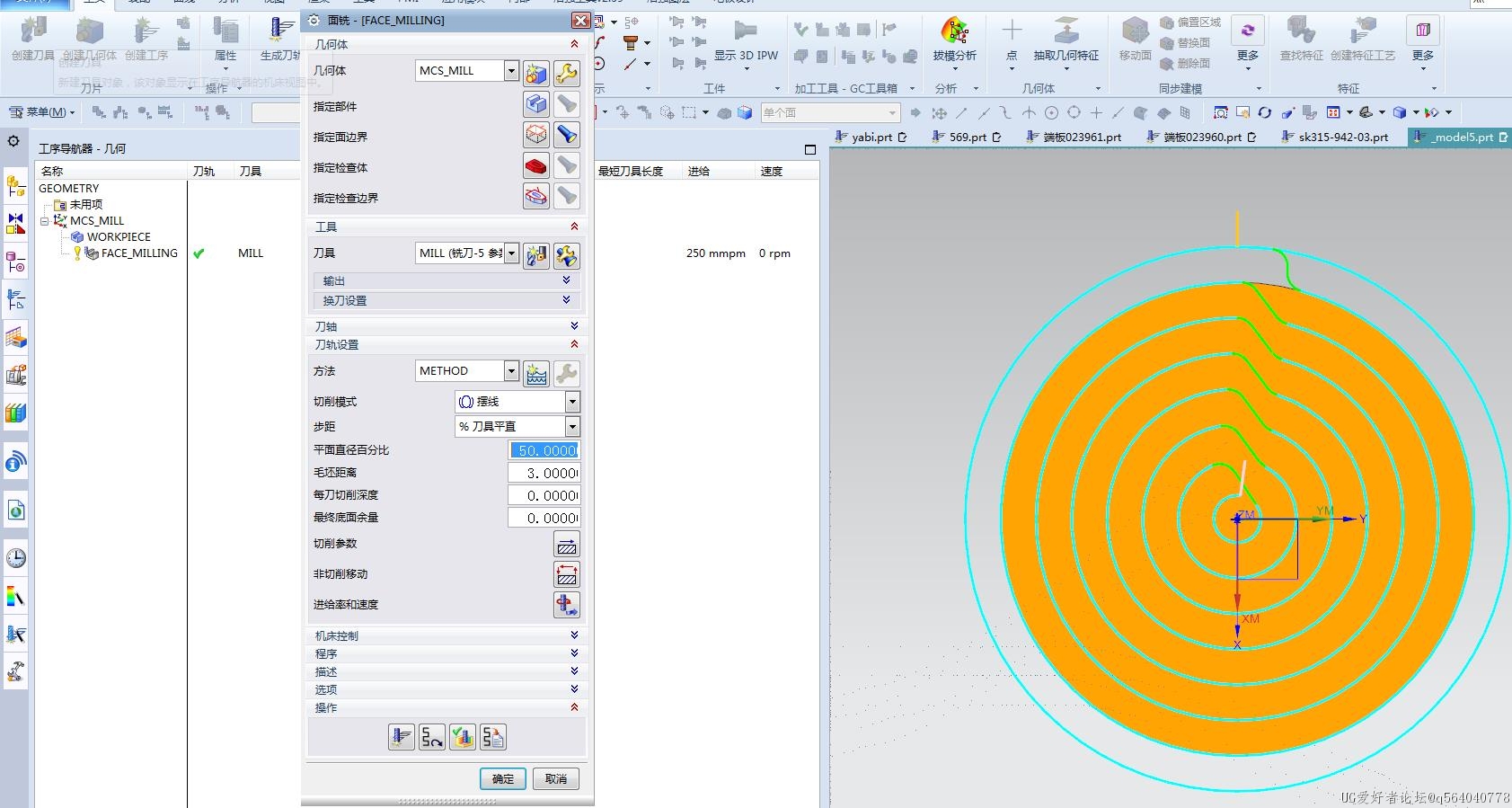This screenshot has height=808, width=1512.
Task: Click the edit geometry wrench icon
Action: point(566,74)
